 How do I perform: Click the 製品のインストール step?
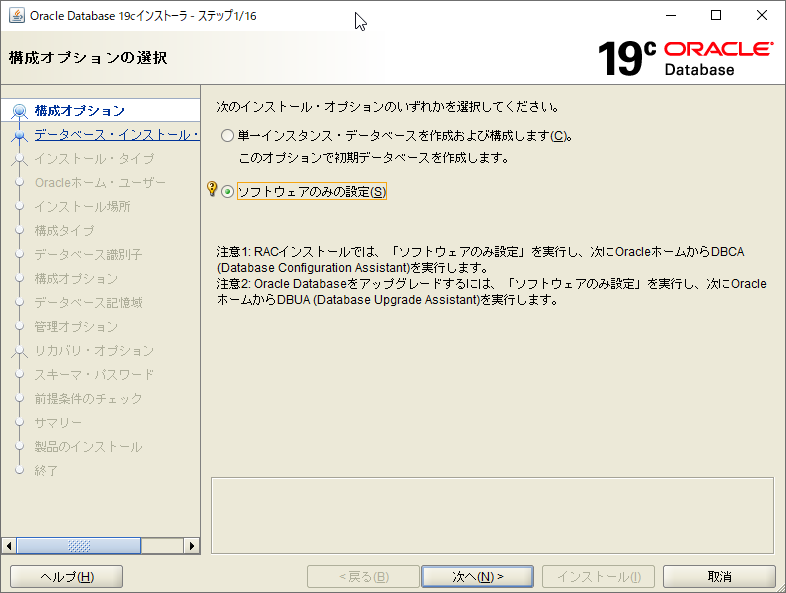click(88, 447)
